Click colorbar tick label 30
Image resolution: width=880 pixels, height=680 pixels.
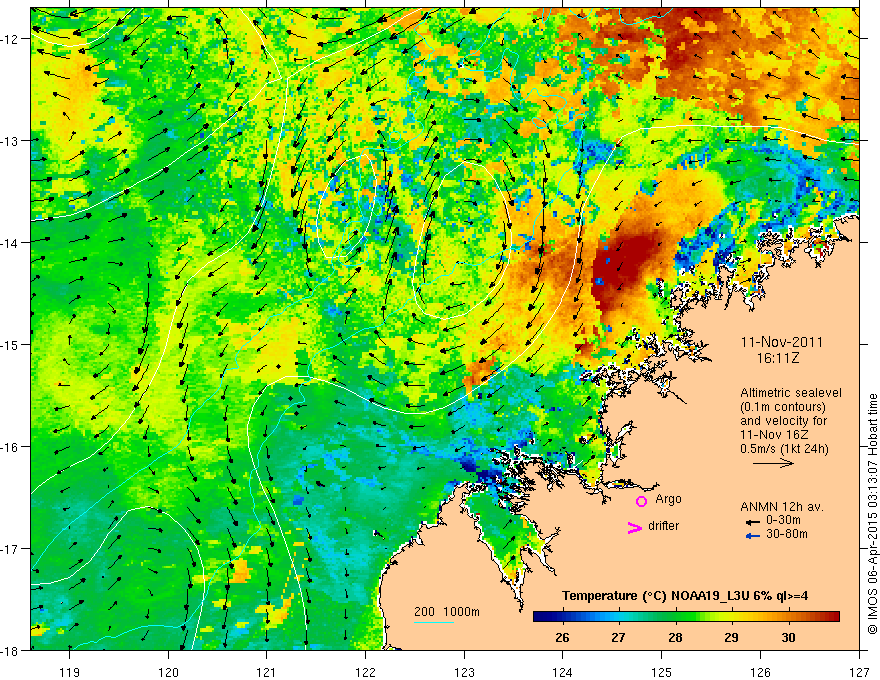[788, 637]
